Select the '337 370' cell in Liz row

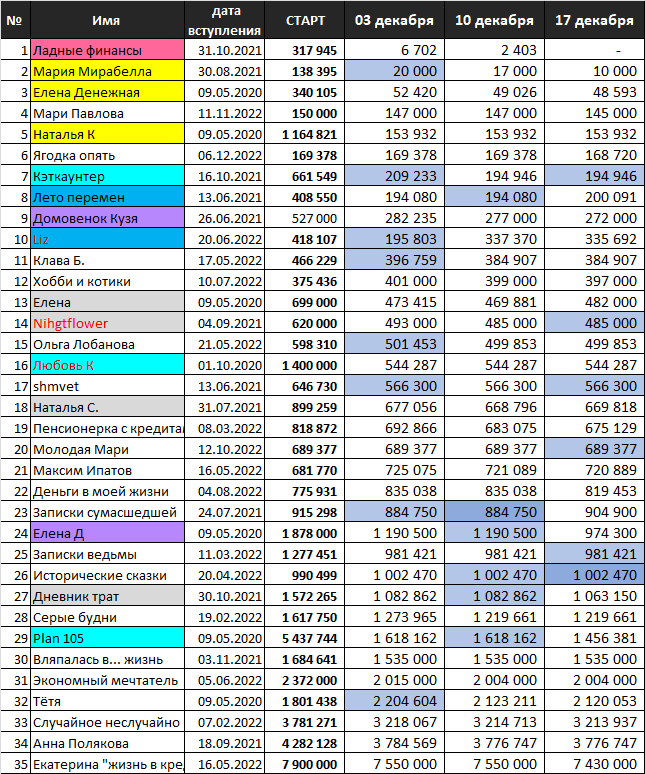(x=494, y=239)
